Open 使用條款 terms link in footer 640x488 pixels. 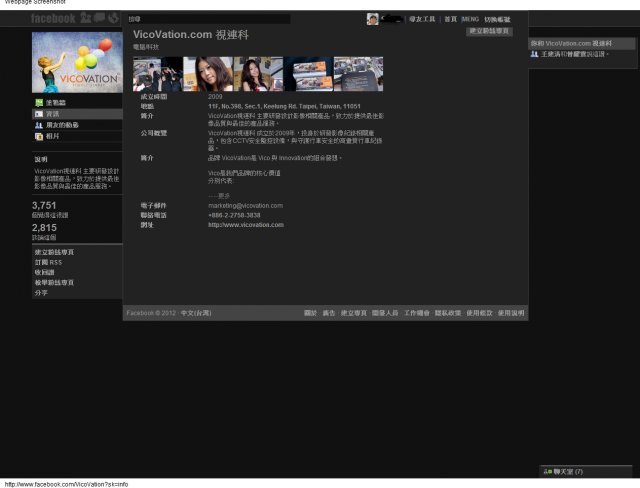point(480,313)
